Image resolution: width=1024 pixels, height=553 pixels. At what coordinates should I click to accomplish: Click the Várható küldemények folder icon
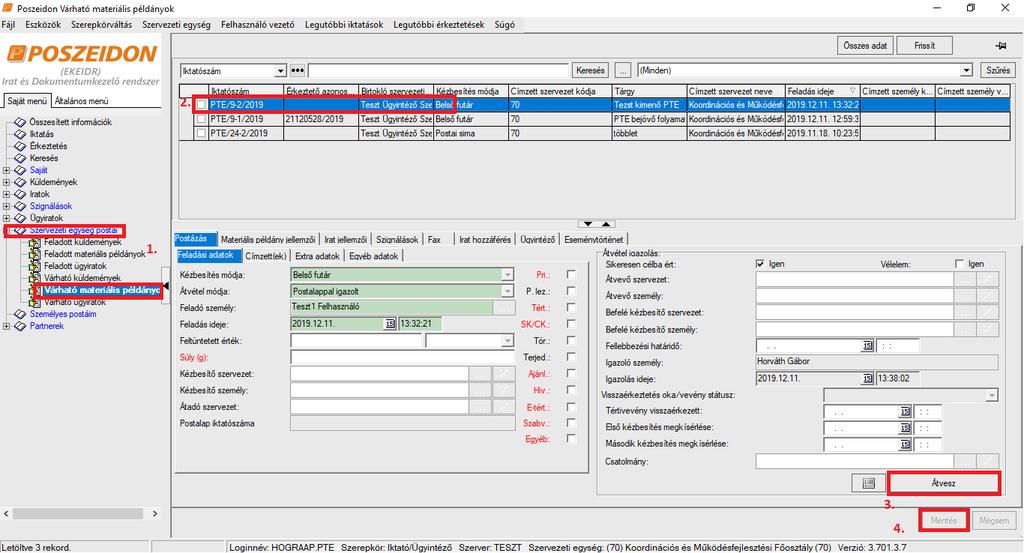click(x=35, y=278)
